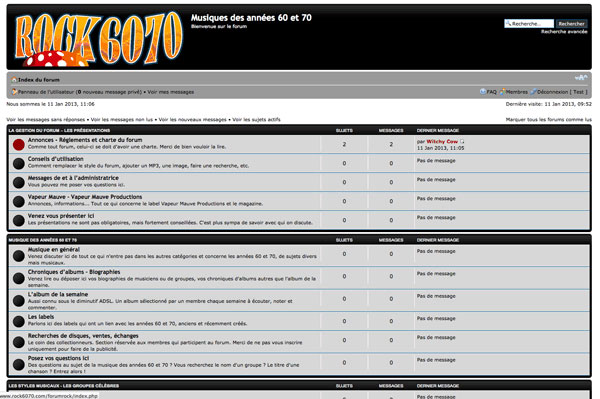Open the user control panel link

[x=46, y=92]
